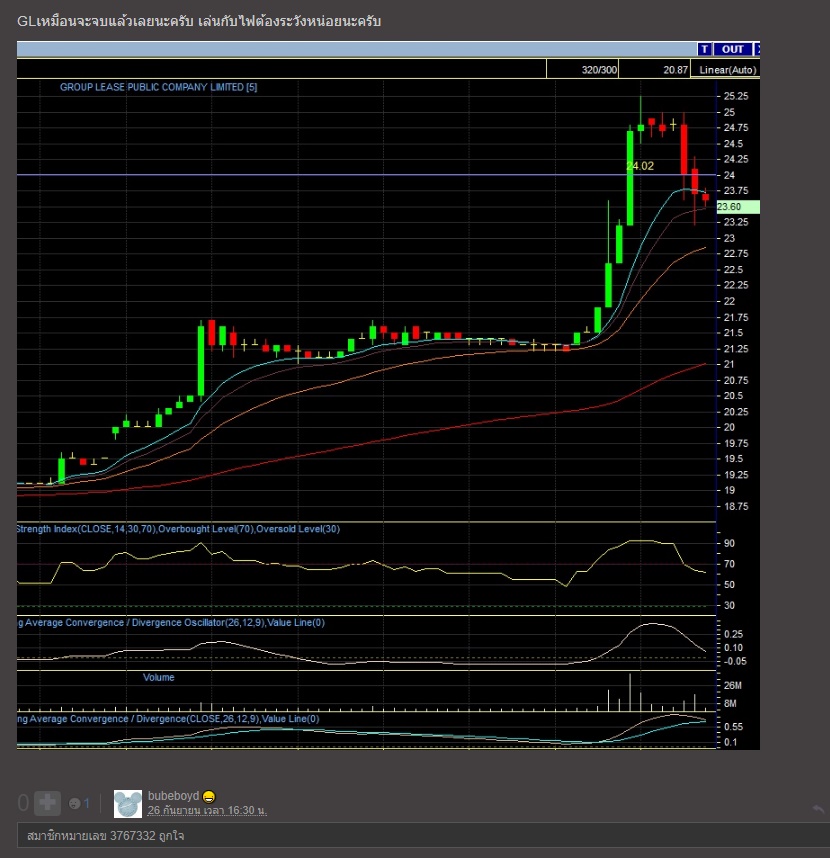The width and height of the screenshot is (830, 858).
Task: Click the Relative Strength Index indicator label
Action: 178,529
